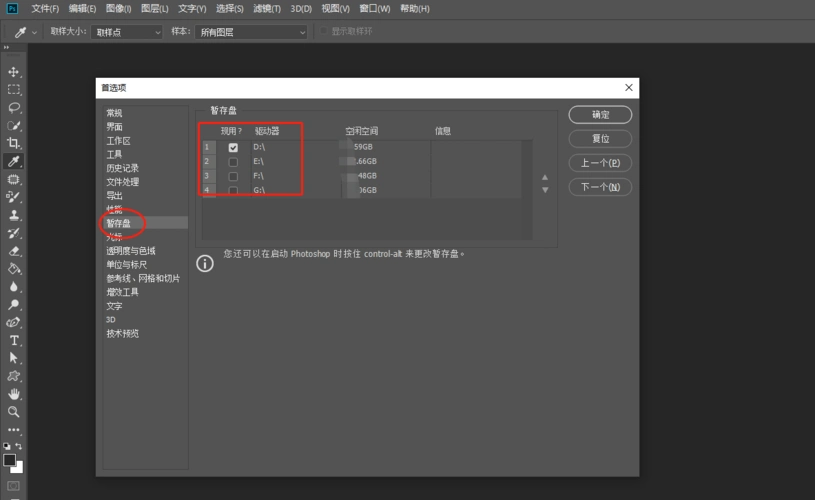Viewport: 815px width, 500px height.
Task: Open the 帮助(H) menu
Action: point(415,9)
